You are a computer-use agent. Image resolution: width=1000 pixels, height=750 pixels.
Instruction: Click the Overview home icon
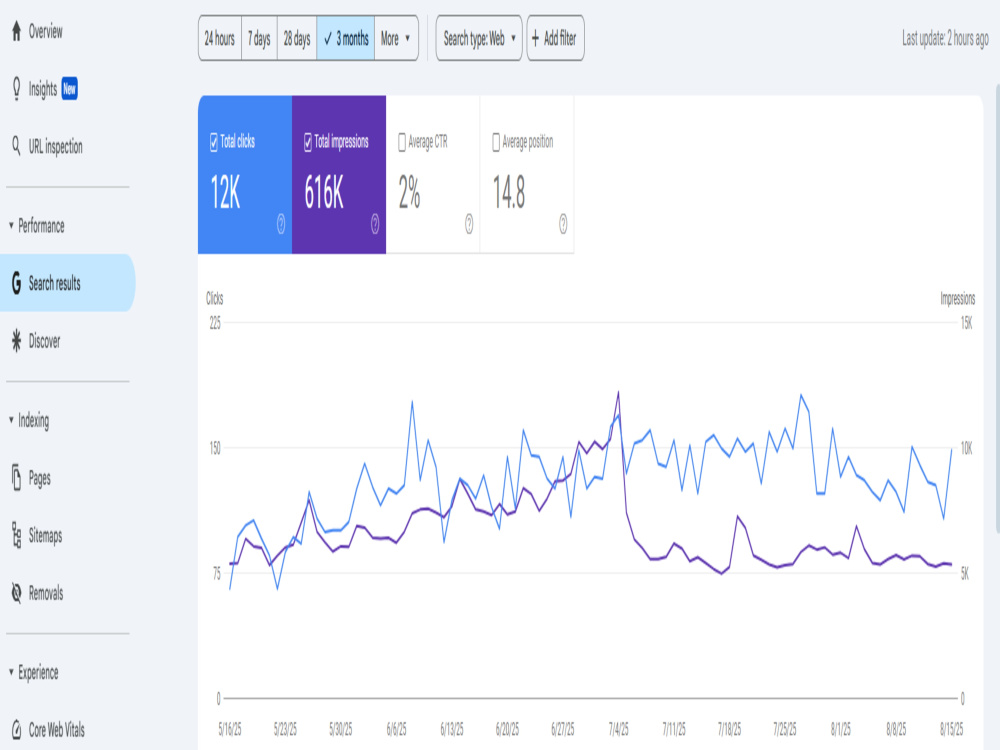tap(17, 31)
